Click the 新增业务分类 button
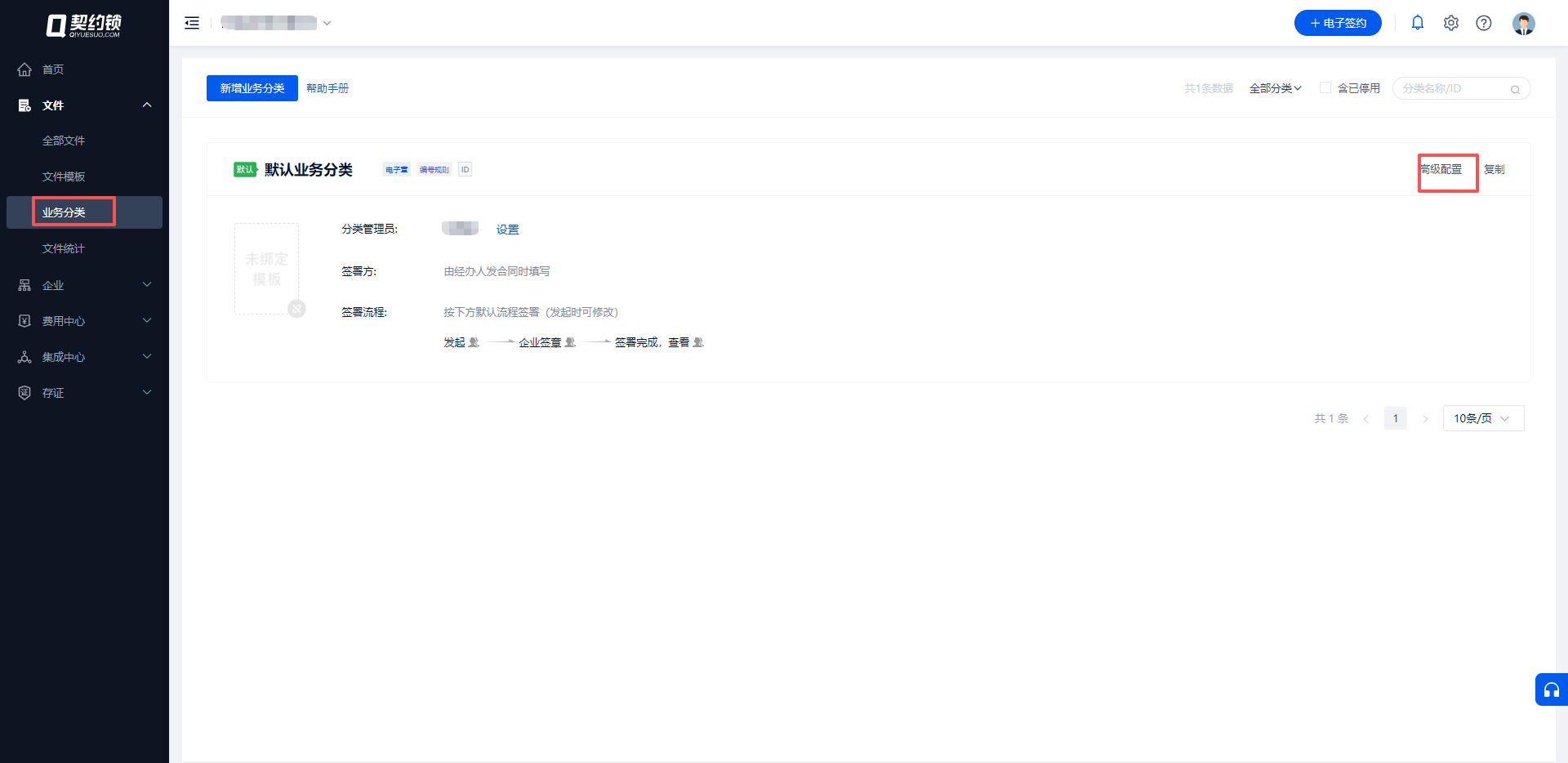Viewport: 1568px width, 763px height. [x=252, y=88]
